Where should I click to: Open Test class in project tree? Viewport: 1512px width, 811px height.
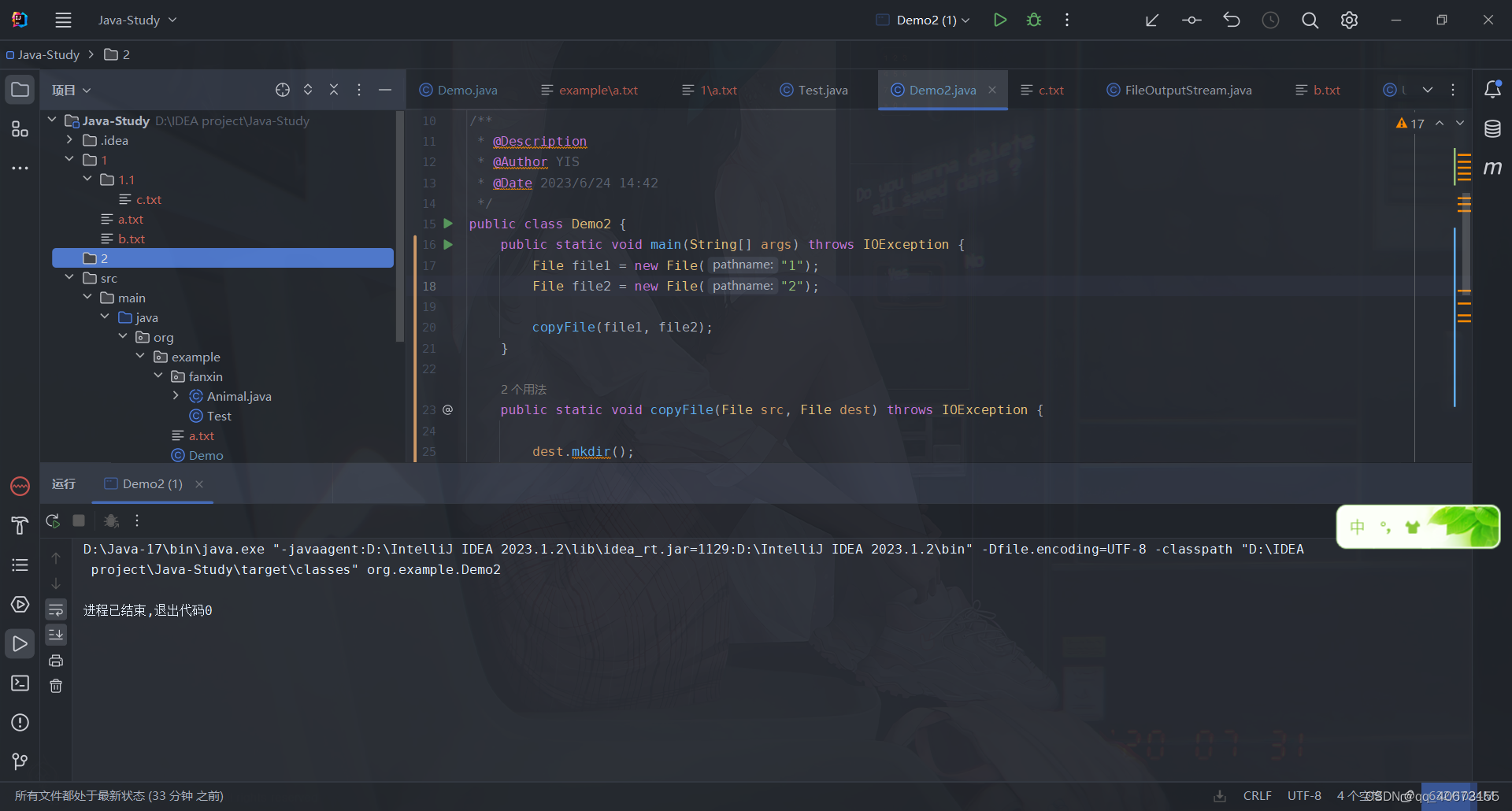pos(211,416)
